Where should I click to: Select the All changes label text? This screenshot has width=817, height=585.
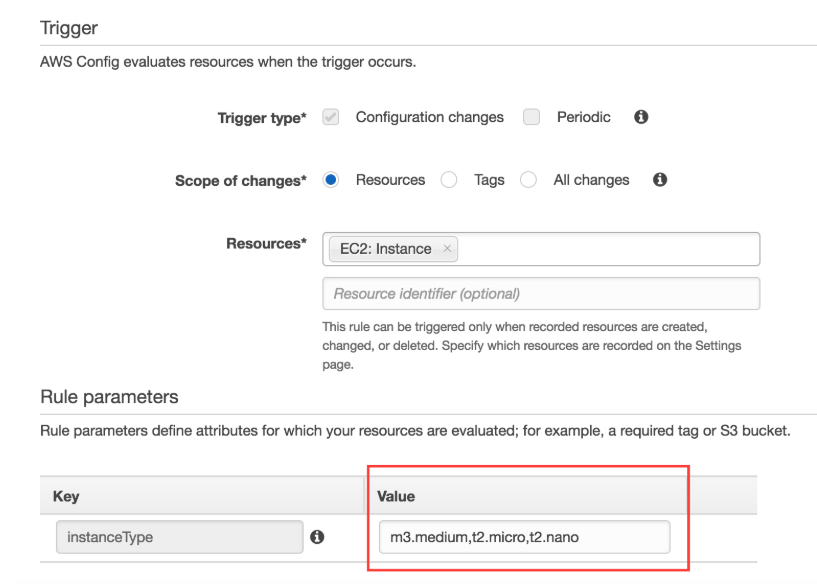tap(591, 180)
